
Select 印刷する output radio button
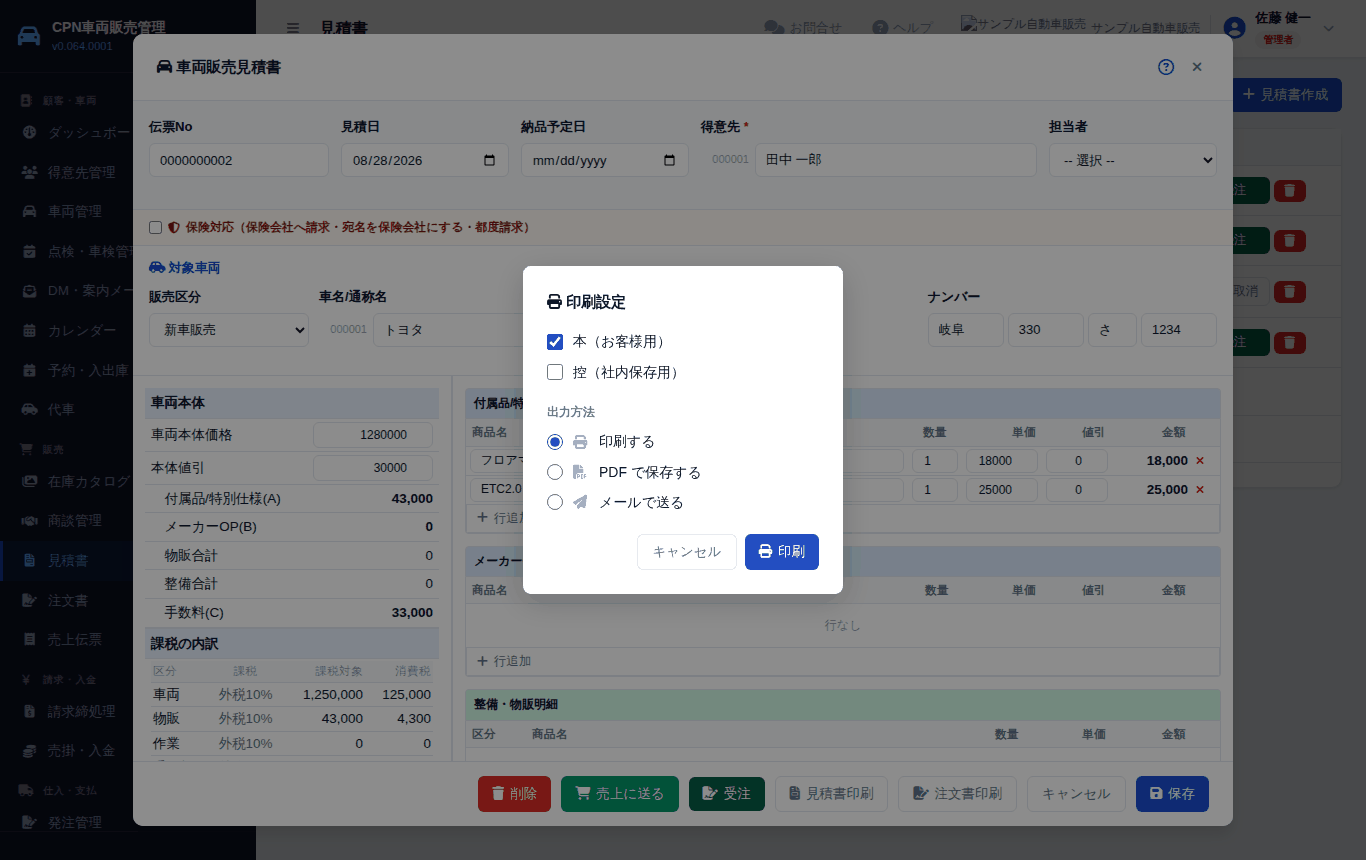click(555, 442)
